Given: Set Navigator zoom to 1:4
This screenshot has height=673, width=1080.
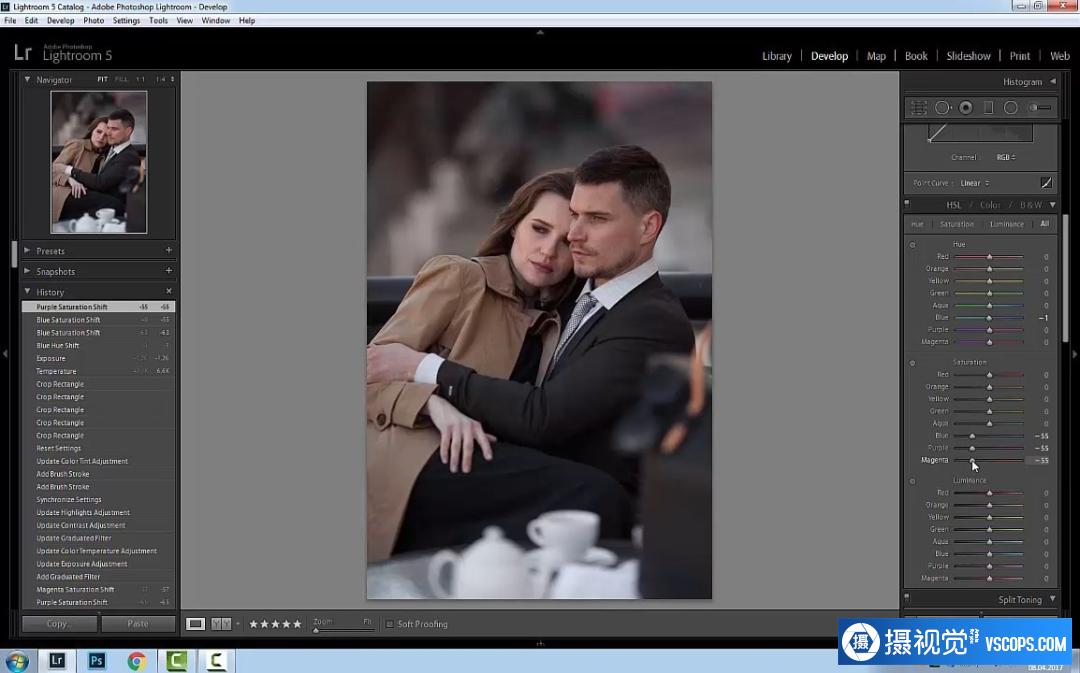Looking at the screenshot, I should [x=160, y=79].
